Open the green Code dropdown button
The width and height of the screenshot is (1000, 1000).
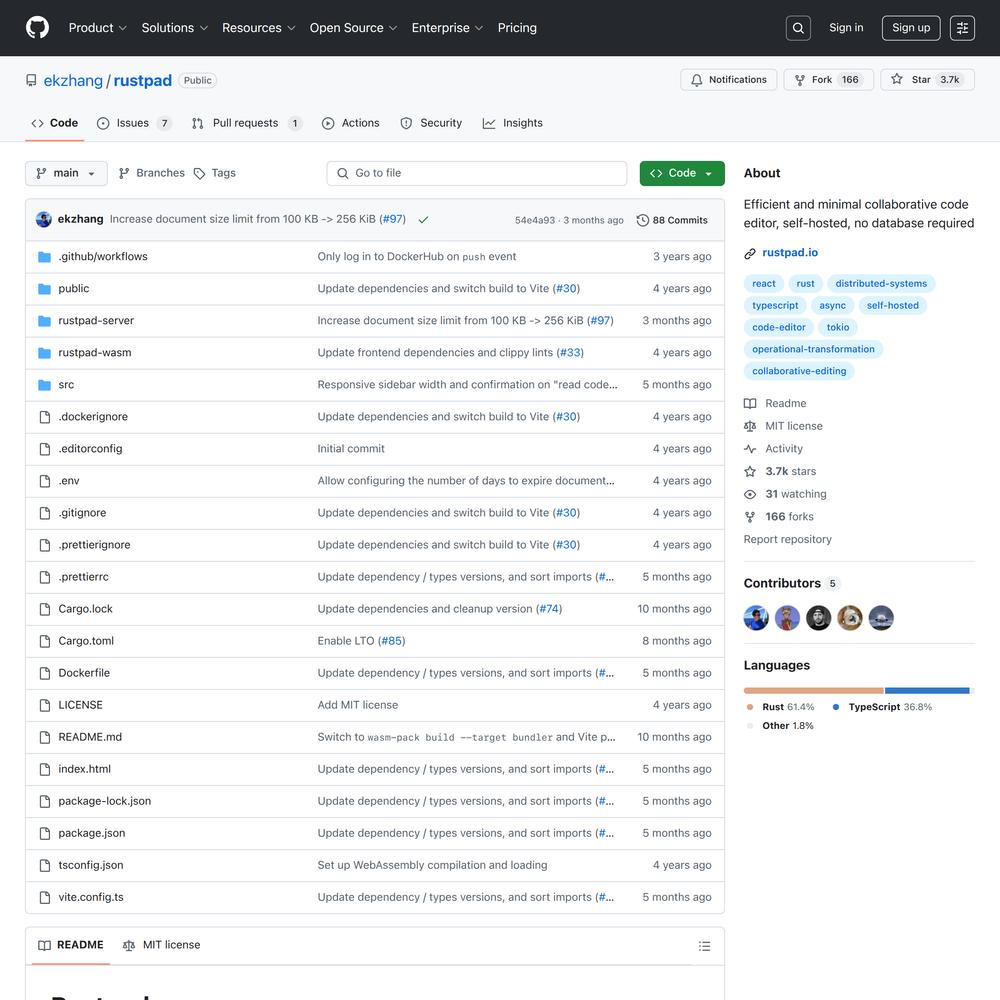[x=682, y=173]
